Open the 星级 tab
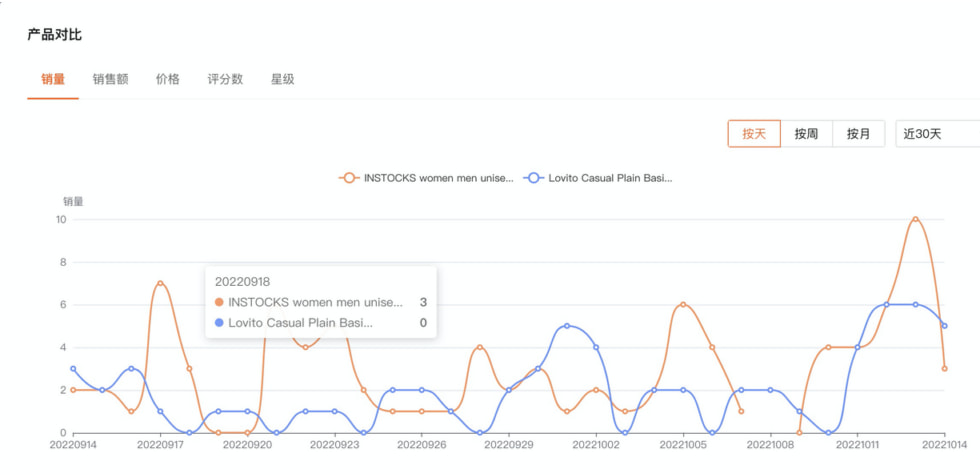Viewport: 980px width, 475px height. 282,79
